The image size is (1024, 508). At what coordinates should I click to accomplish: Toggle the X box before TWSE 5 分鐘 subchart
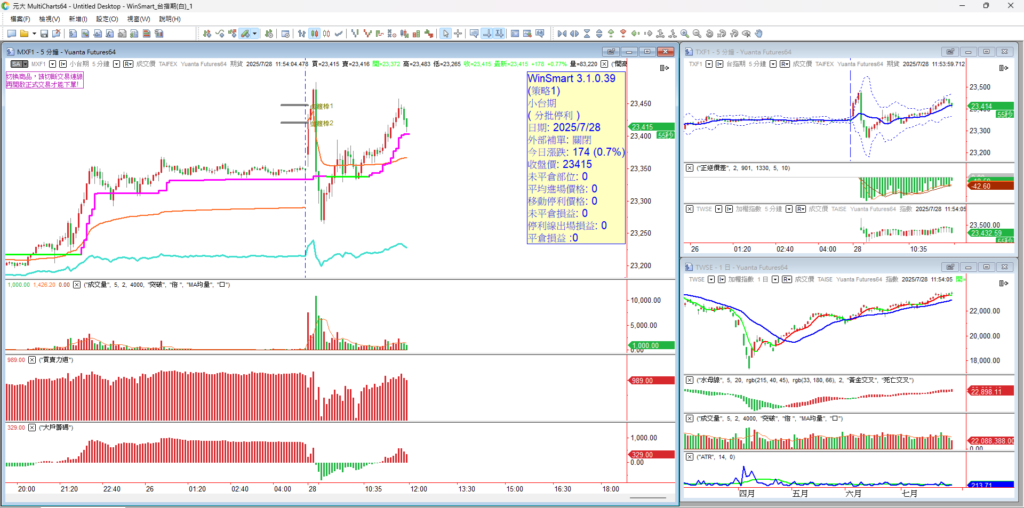pos(690,209)
